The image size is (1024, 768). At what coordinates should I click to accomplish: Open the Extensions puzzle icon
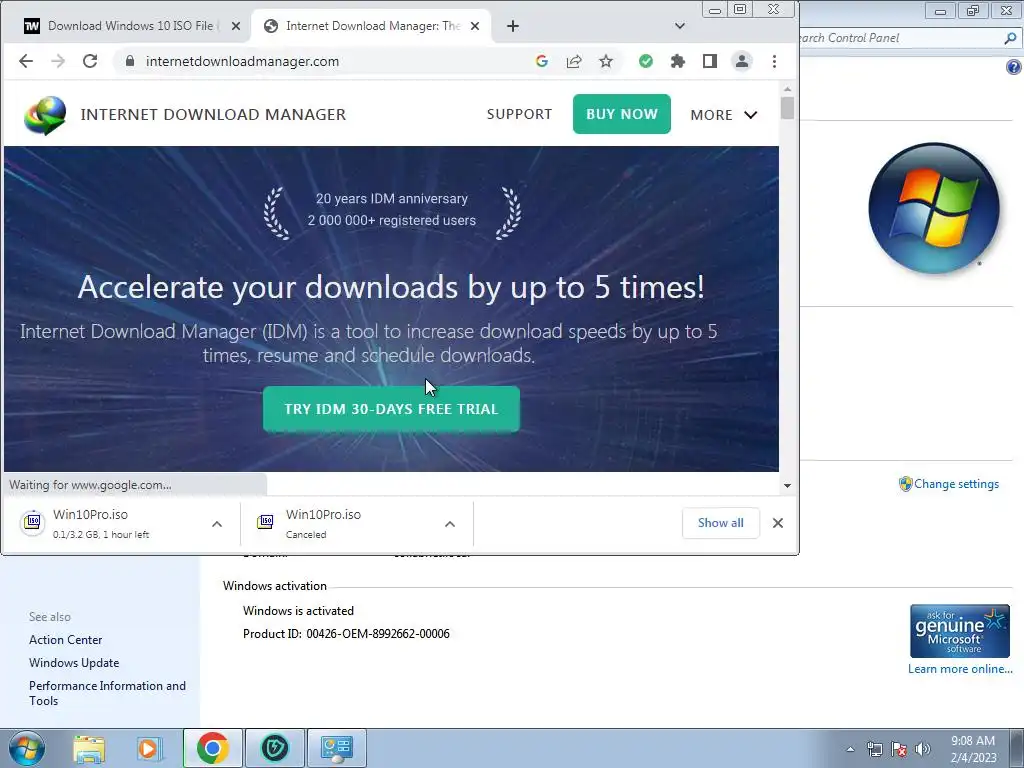point(678,61)
